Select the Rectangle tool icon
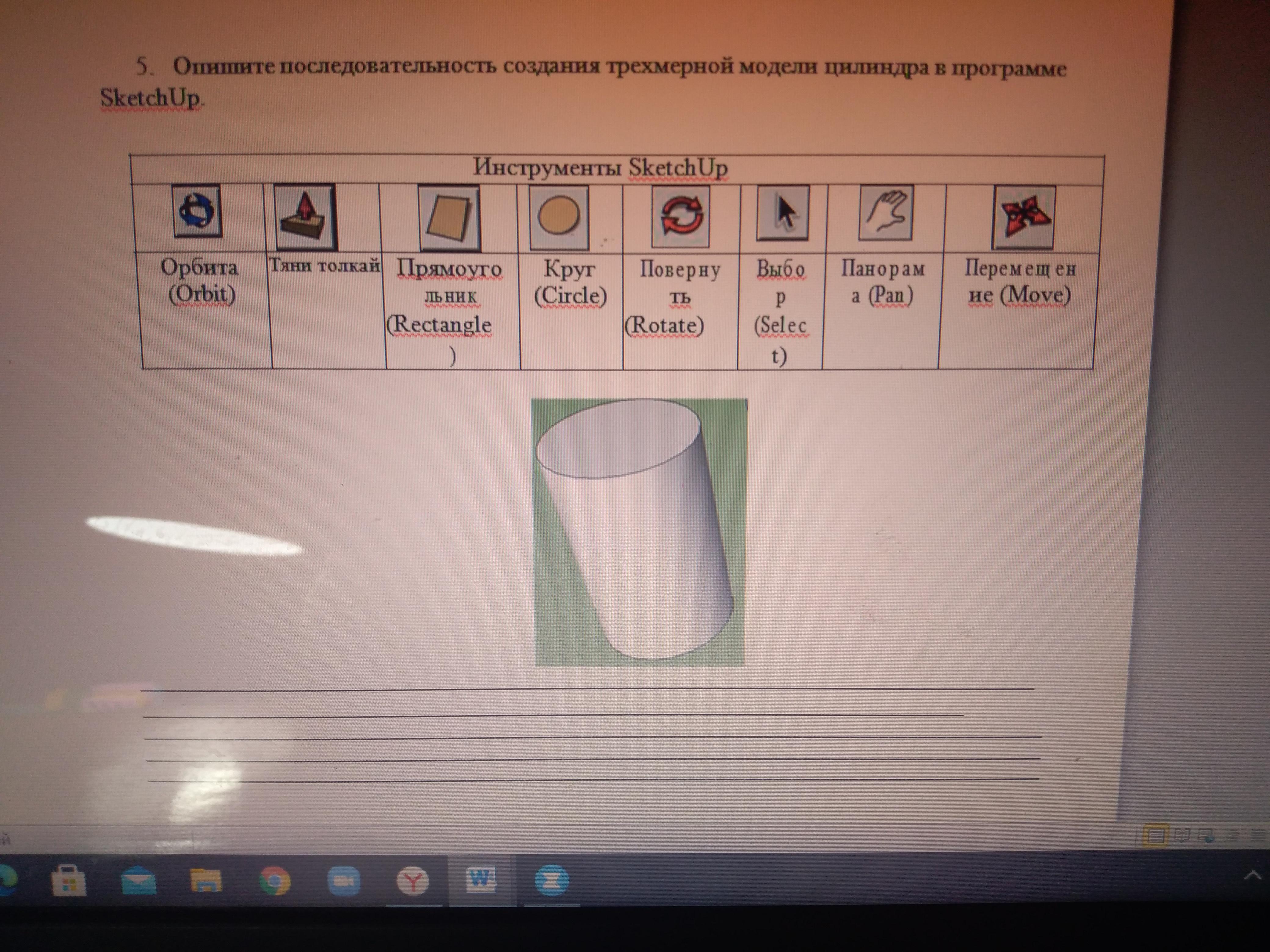The width and height of the screenshot is (1270, 952). 450,219
